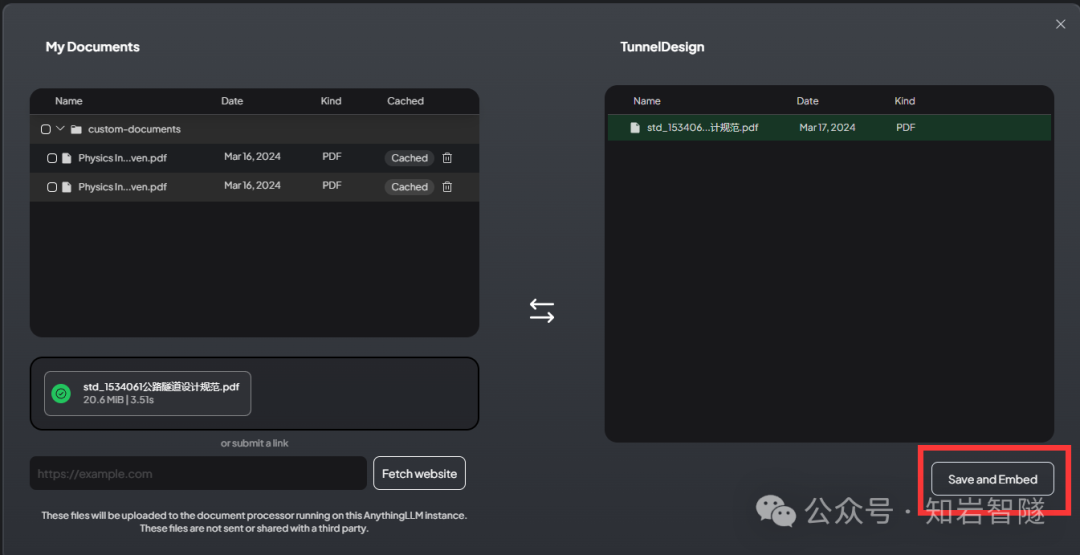
Task: Delete the second listed Physics In...ven.pdf file
Action: tap(447, 187)
